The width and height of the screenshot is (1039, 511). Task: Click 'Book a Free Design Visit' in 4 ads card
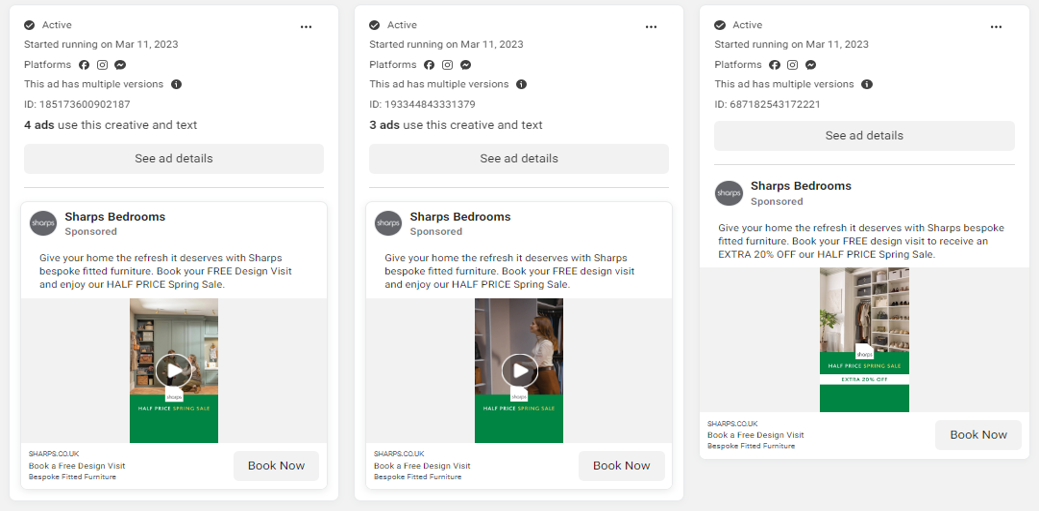(77, 466)
